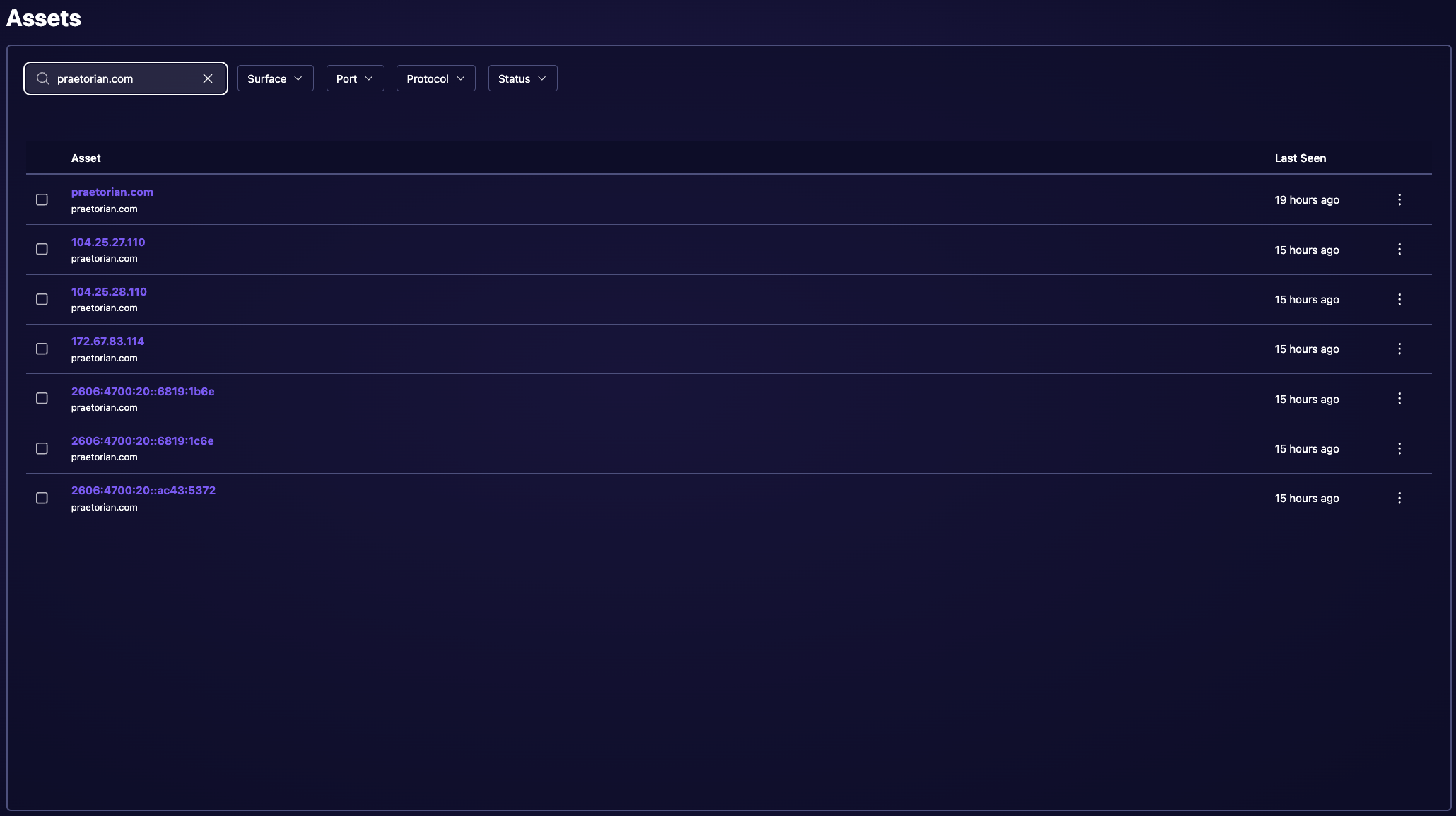This screenshot has height=816, width=1456.
Task: Select the checkbox for 172.67.83.114
Action: click(42, 349)
